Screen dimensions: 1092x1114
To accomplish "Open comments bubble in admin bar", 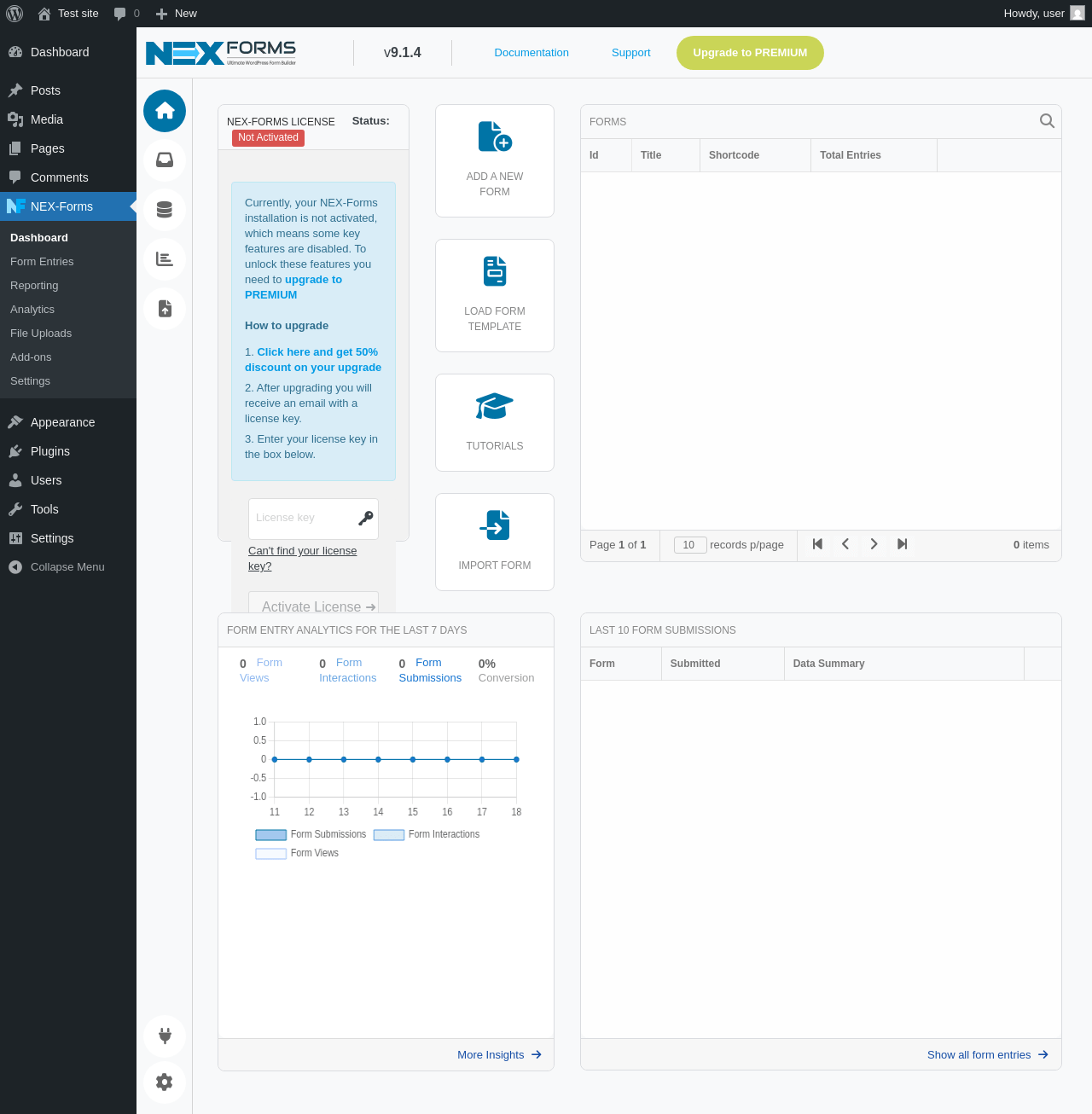I will 126,14.
